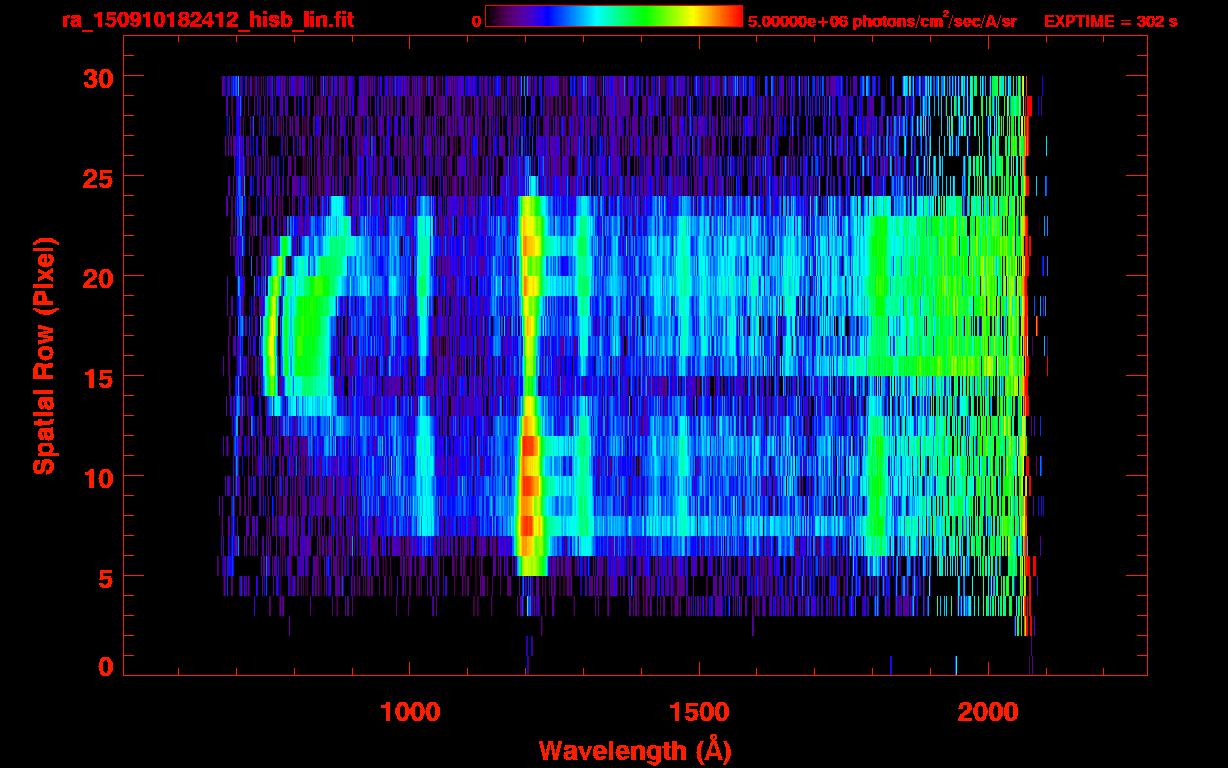Click the x-axis tick label 1000
The image size is (1228, 768).
point(410,712)
